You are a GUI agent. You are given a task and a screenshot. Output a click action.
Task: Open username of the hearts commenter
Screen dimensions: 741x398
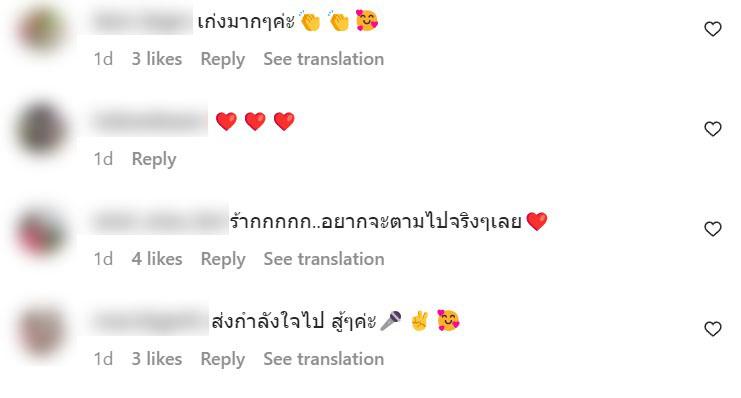click(x=149, y=122)
